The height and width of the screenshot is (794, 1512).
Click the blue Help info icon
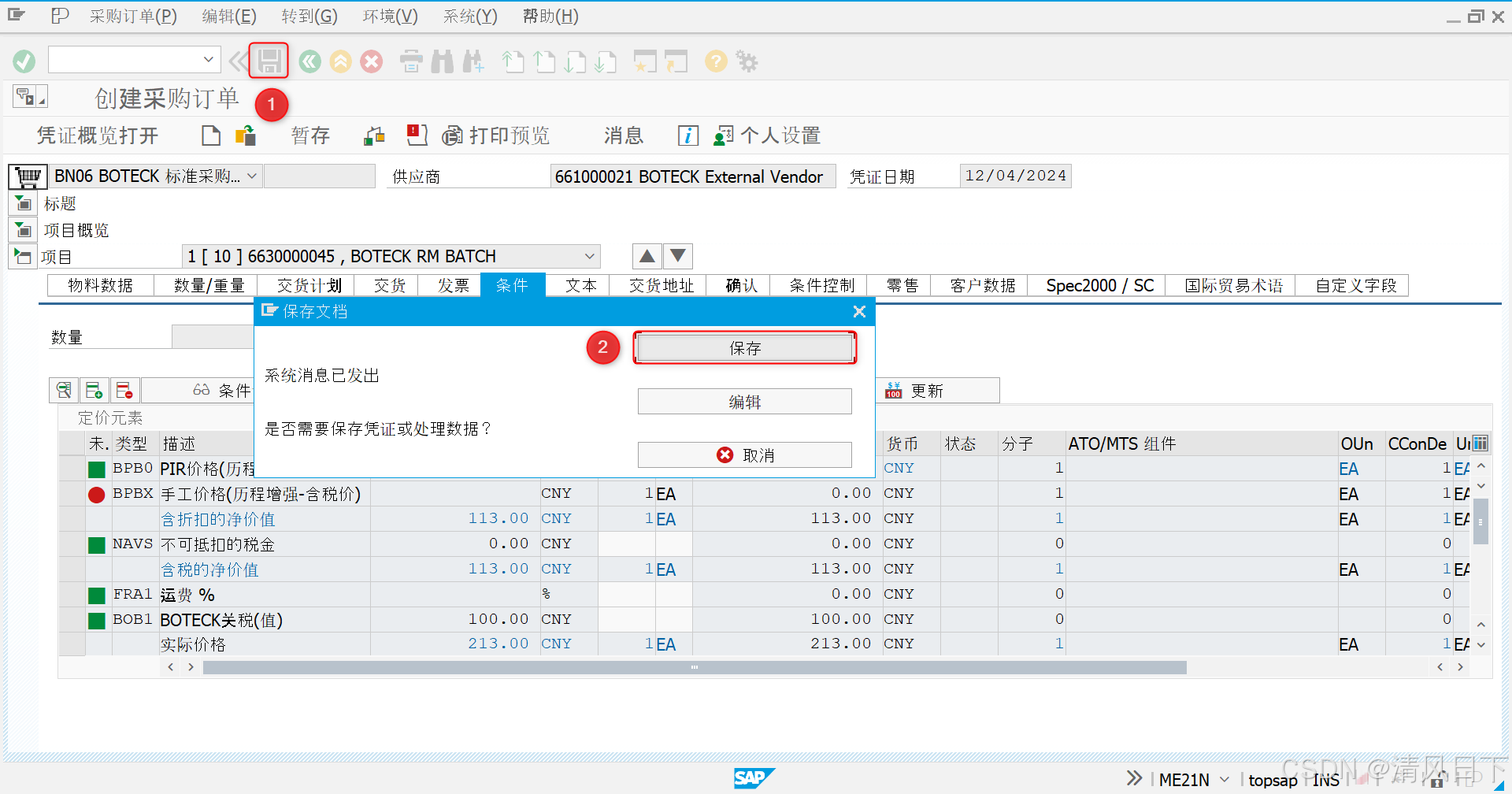[x=687, y=135]
